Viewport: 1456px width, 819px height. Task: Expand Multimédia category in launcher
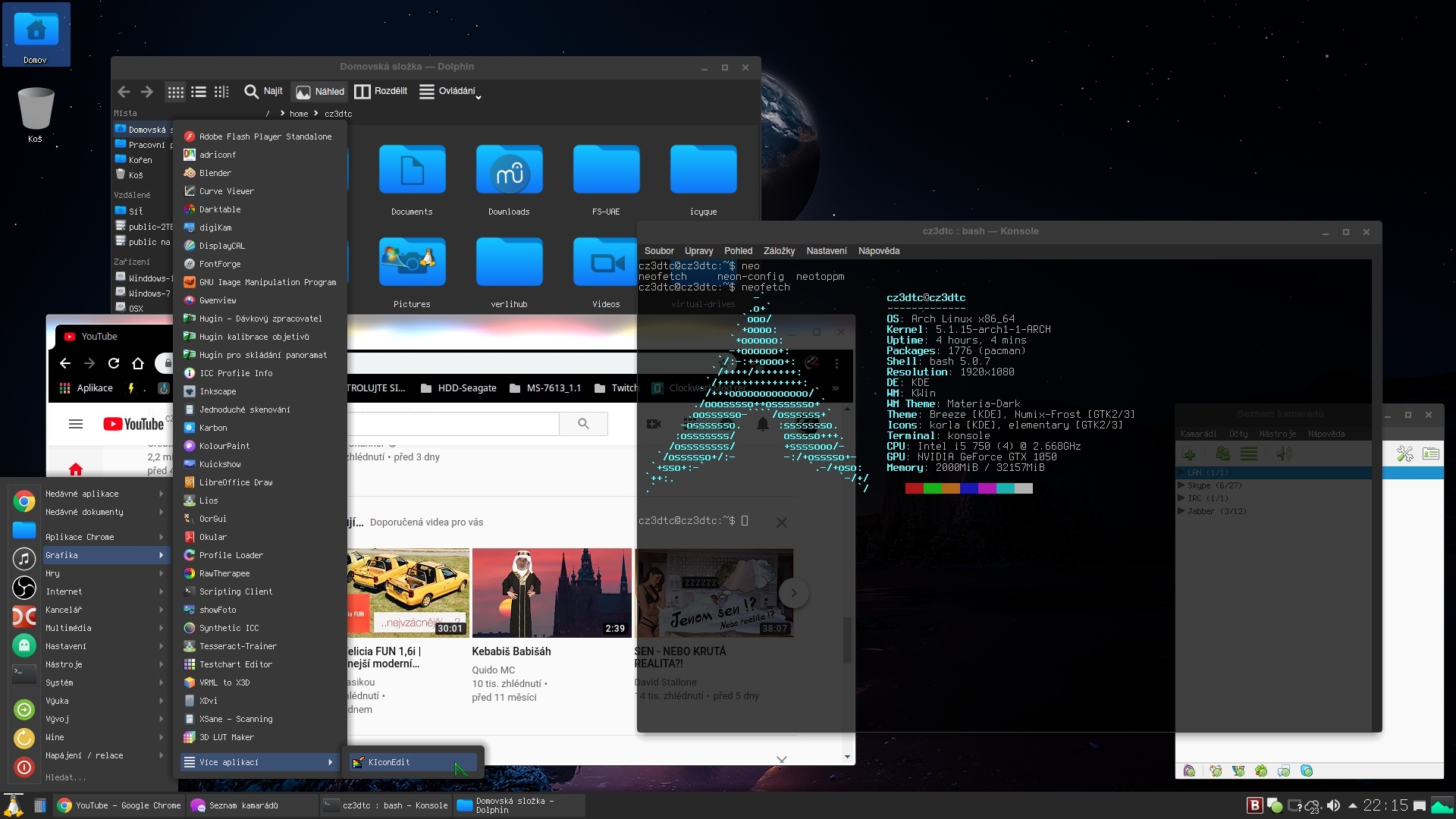pyautogui.click(x=105, y=628)
